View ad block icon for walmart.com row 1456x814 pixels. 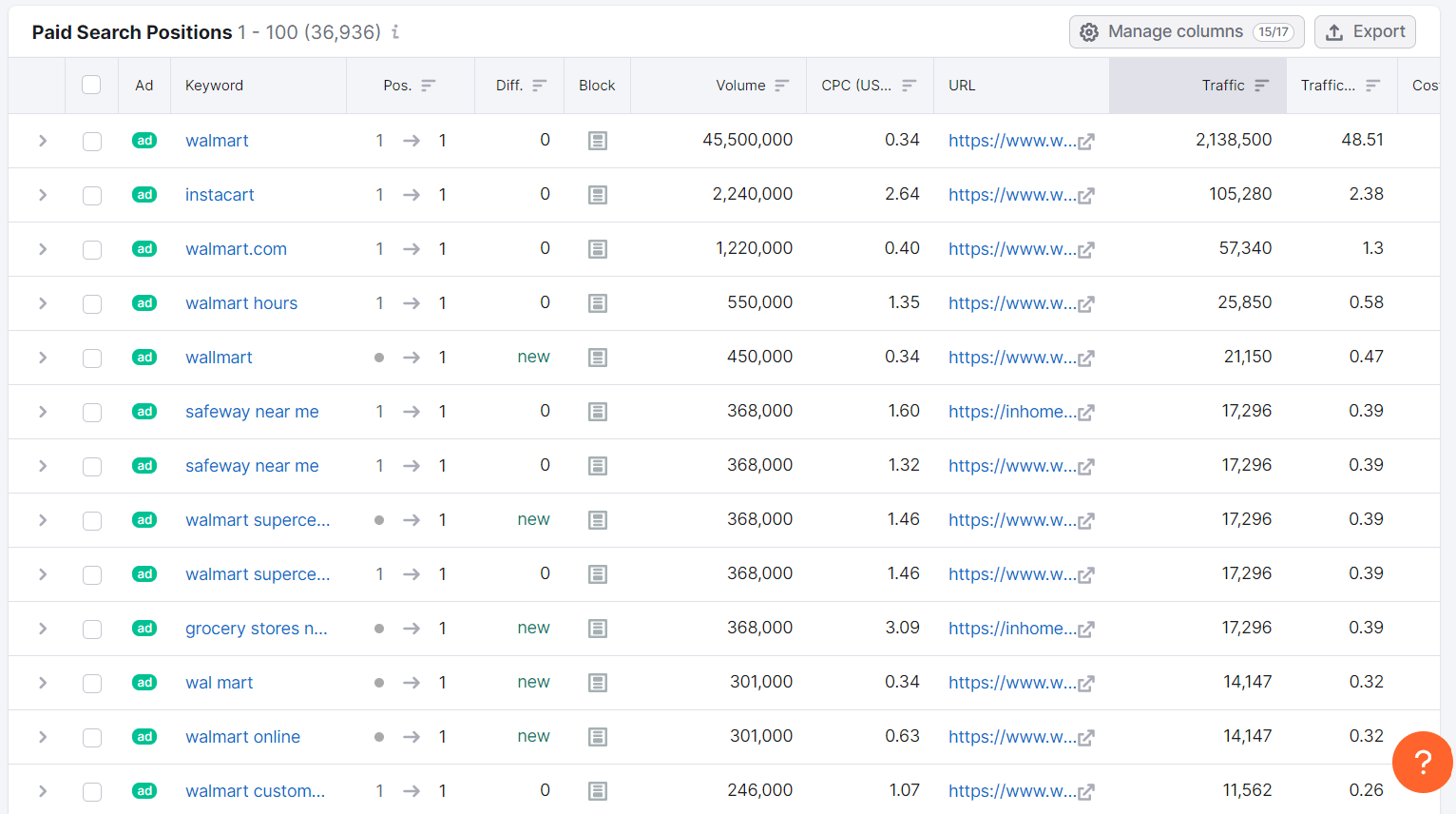598,249
